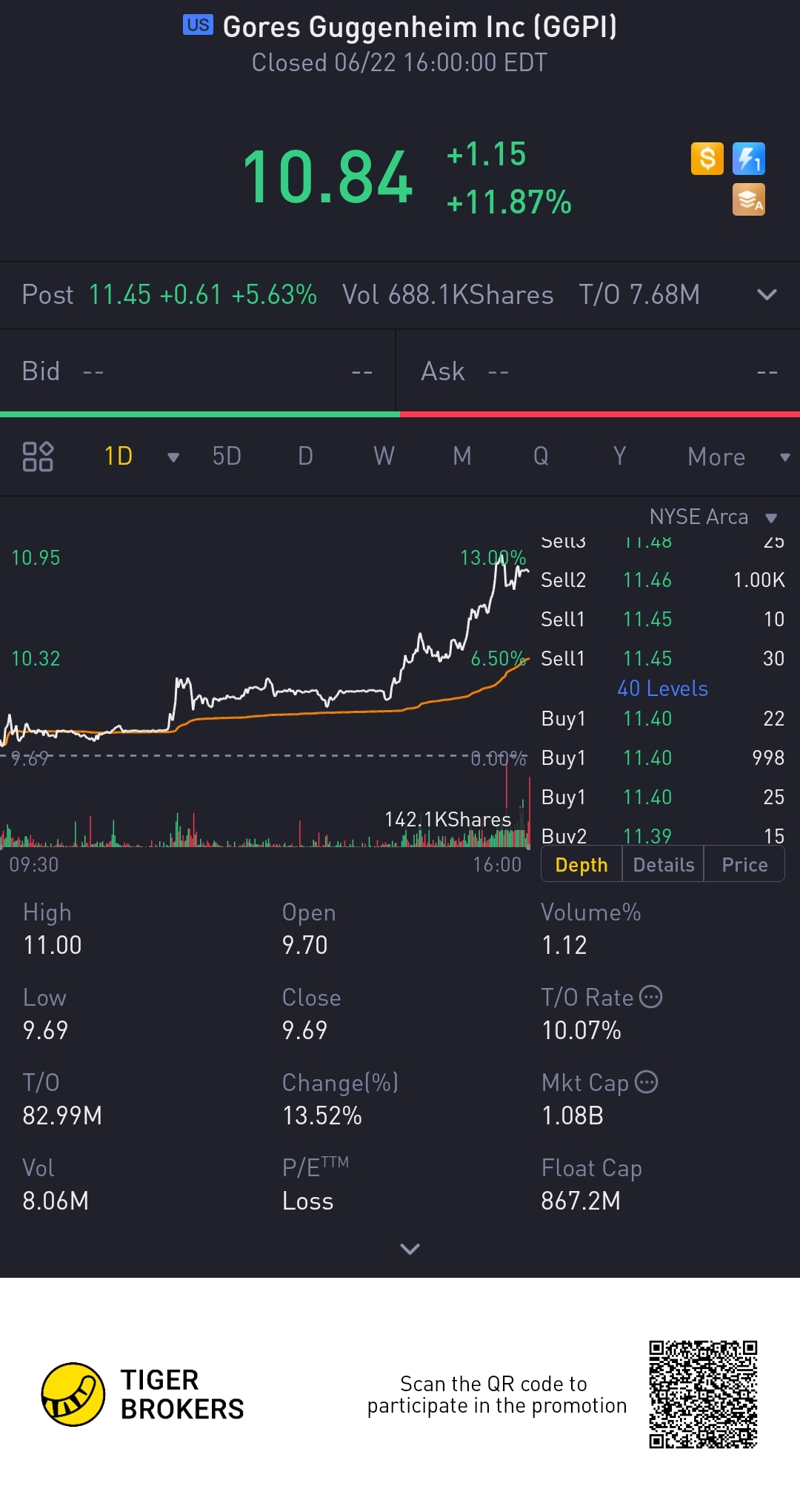
Task: Select the W weekly chart tab
Action: click(x=384, y=456)
